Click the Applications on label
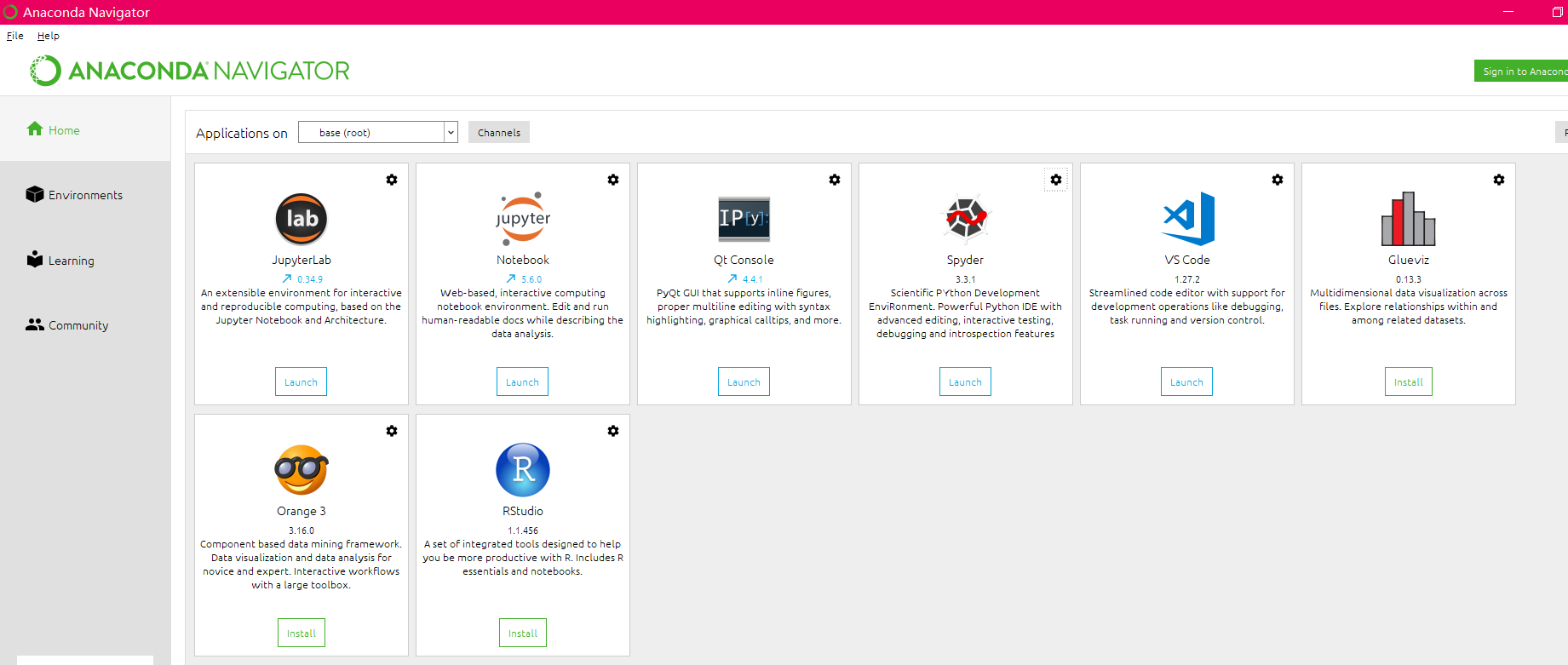The height and width of the screenshot is (665, 1568). pos(242,133)
